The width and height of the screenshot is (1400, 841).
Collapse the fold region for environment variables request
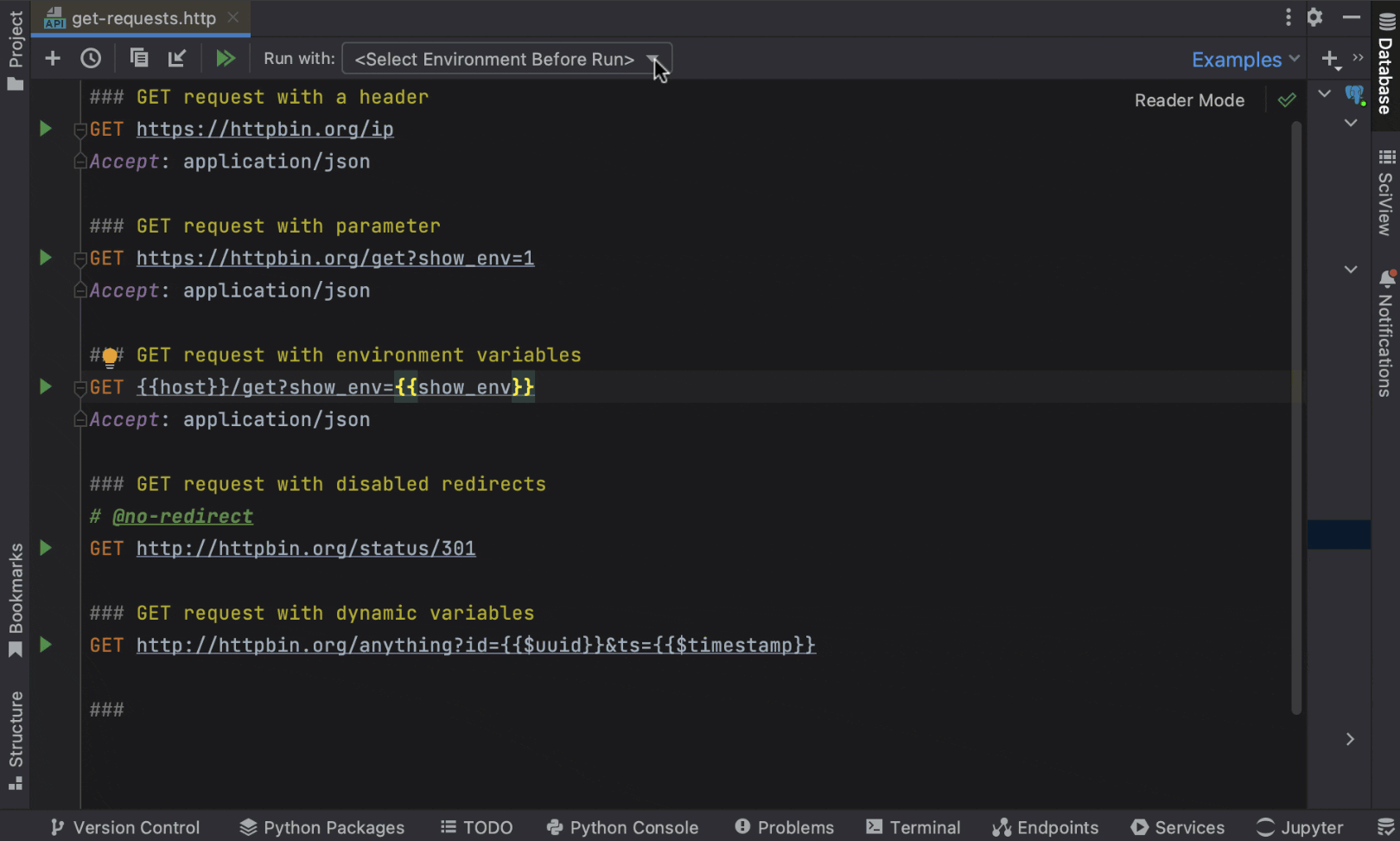pos(80,386)
